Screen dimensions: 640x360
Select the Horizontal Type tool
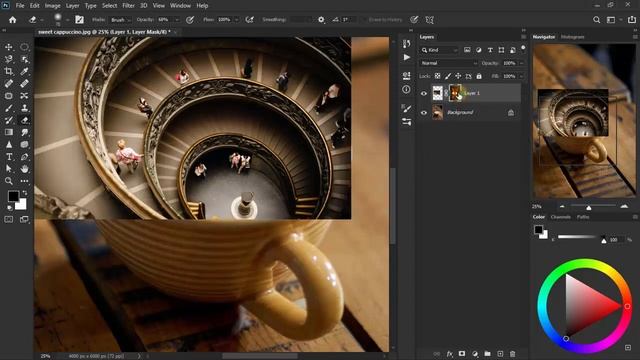click(x=9, y=157)
